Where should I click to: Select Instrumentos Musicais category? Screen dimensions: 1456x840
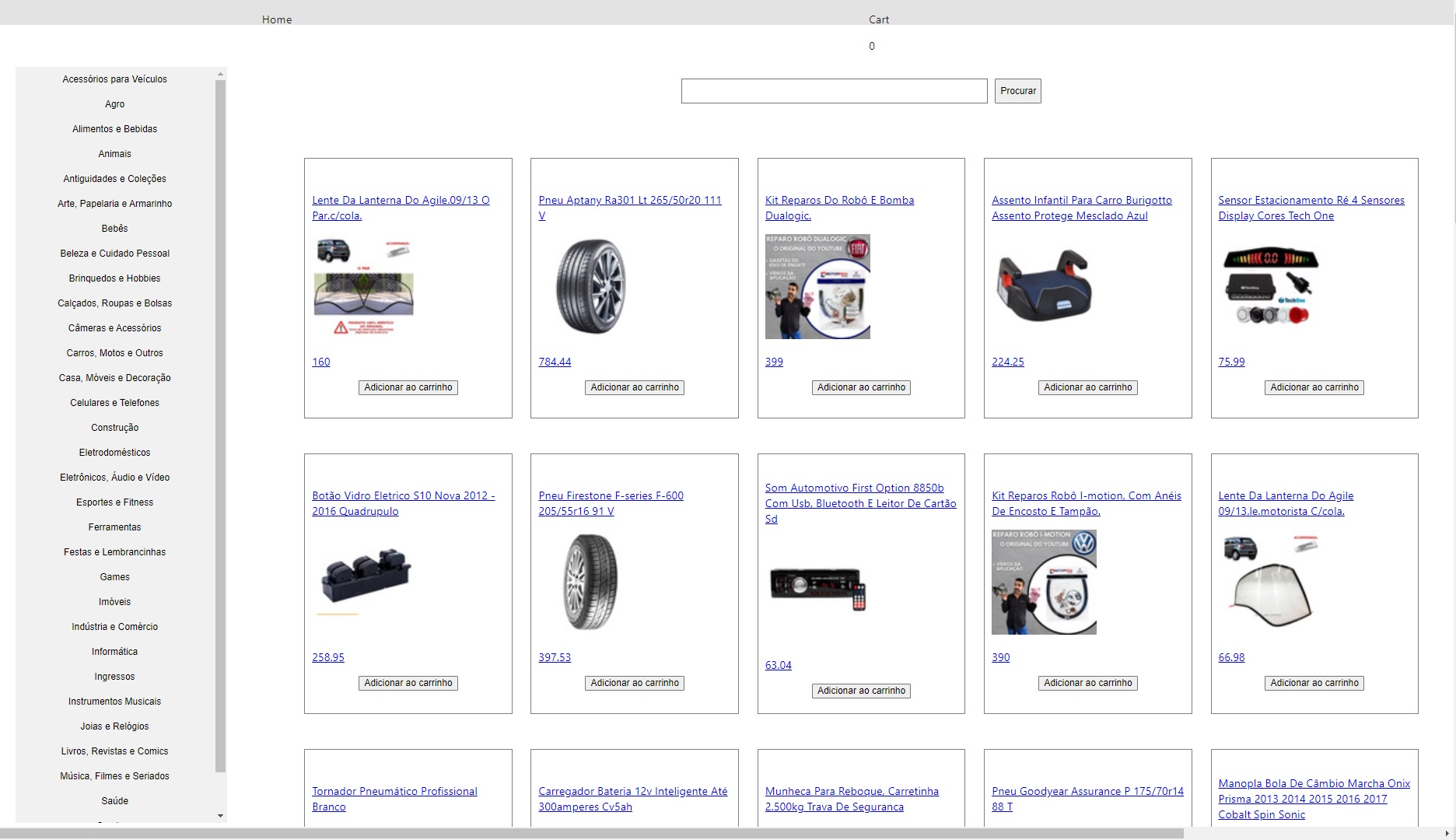[x=114, y=702]
